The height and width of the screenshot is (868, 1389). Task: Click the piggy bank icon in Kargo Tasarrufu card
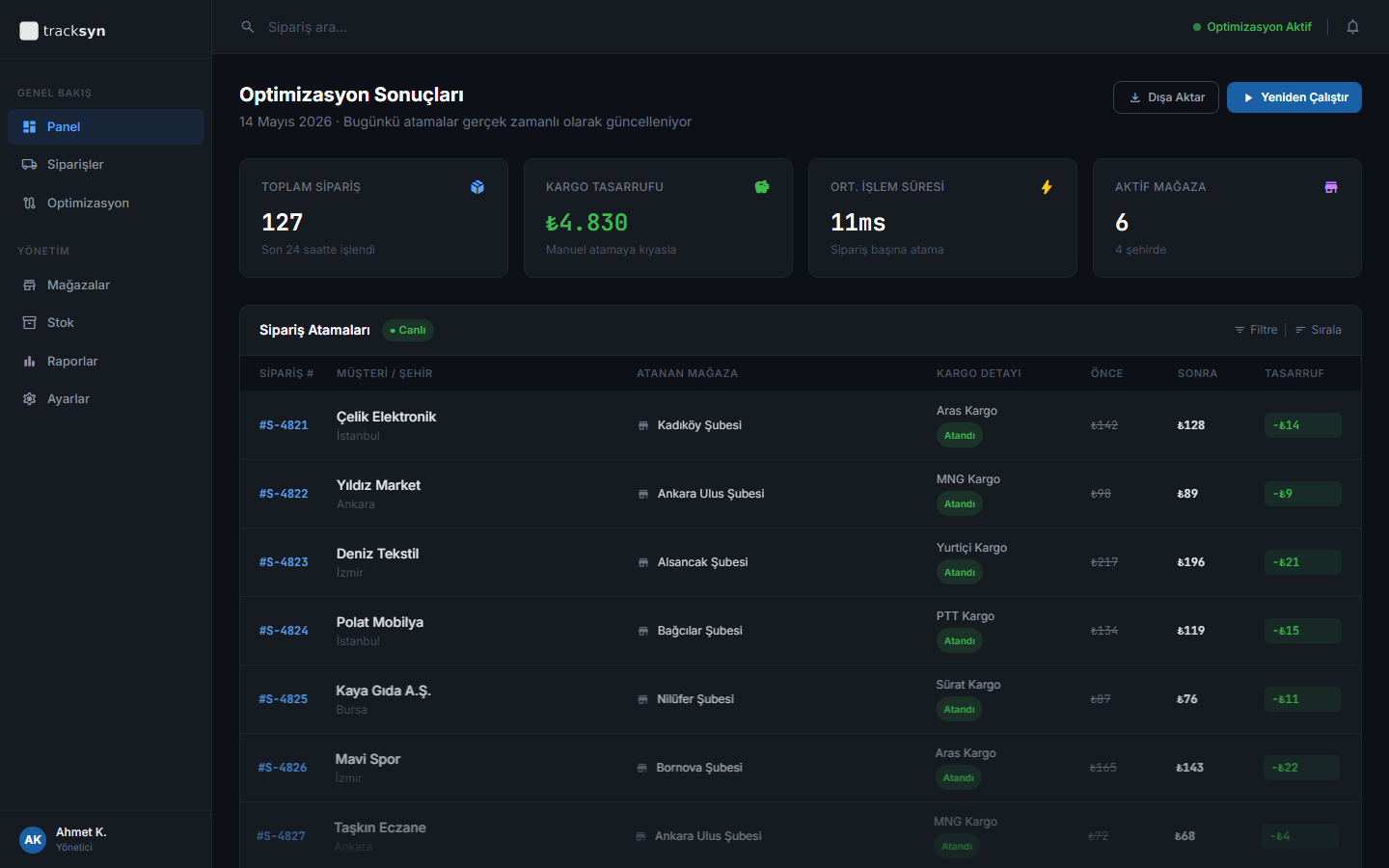click(x=762, y=187)
